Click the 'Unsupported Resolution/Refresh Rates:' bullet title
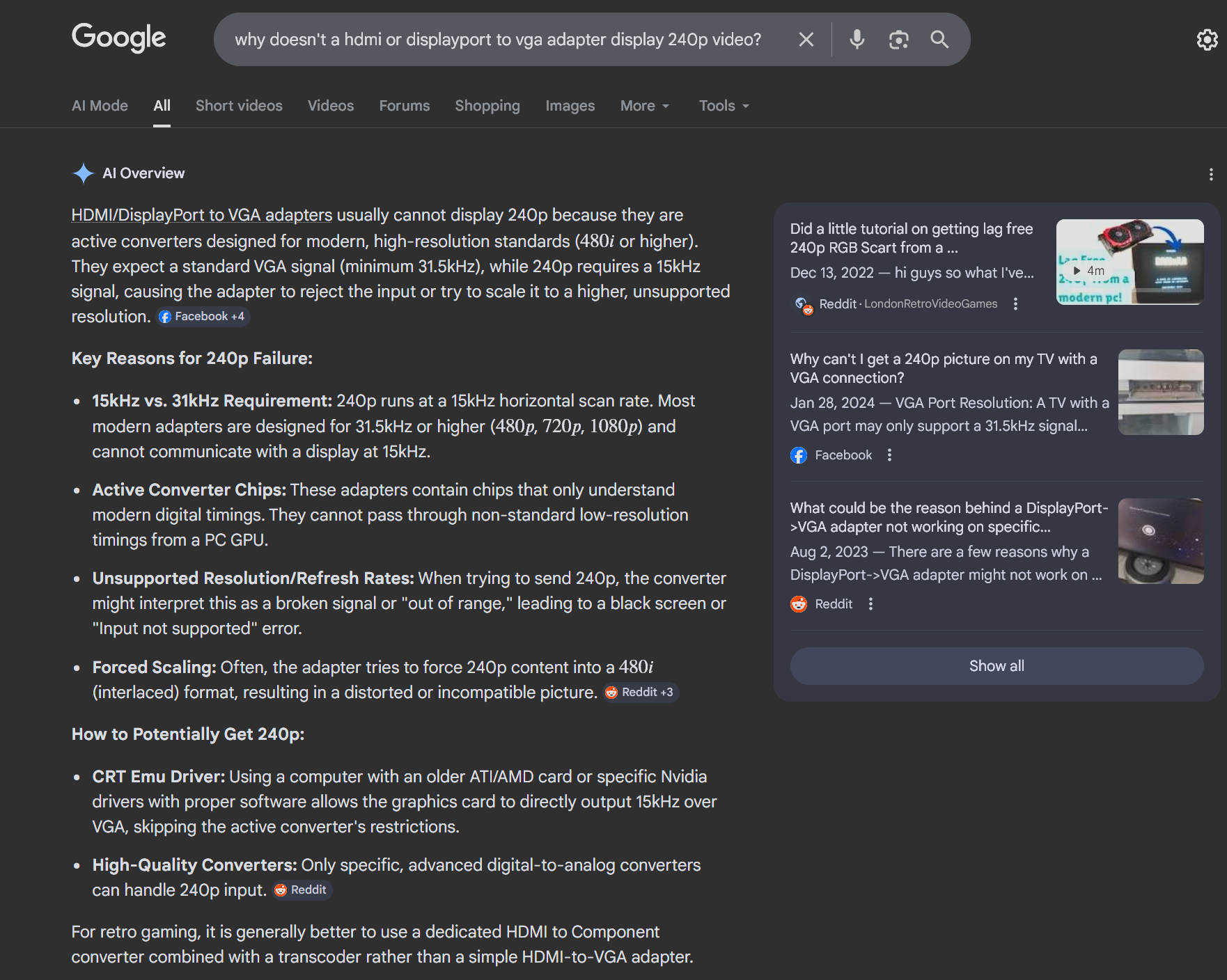Screen dimensions: 1227x980 tap(253, 578)
